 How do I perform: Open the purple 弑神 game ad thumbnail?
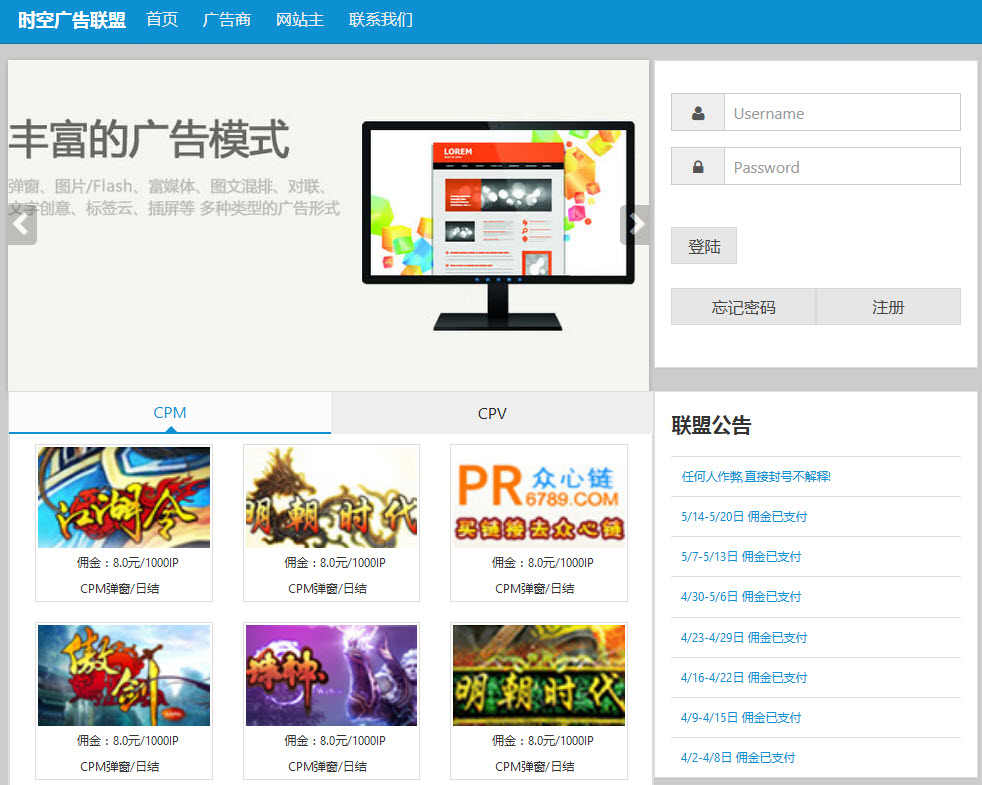[x=331, y=675]
